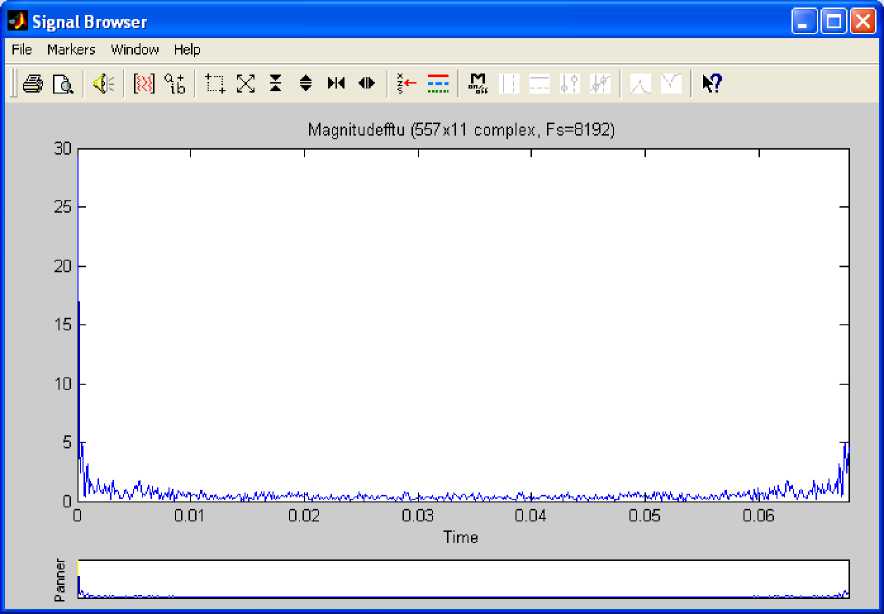The image size is (884, 614).
Task: Close the Signal Browser window
Action: pos(863,22)
